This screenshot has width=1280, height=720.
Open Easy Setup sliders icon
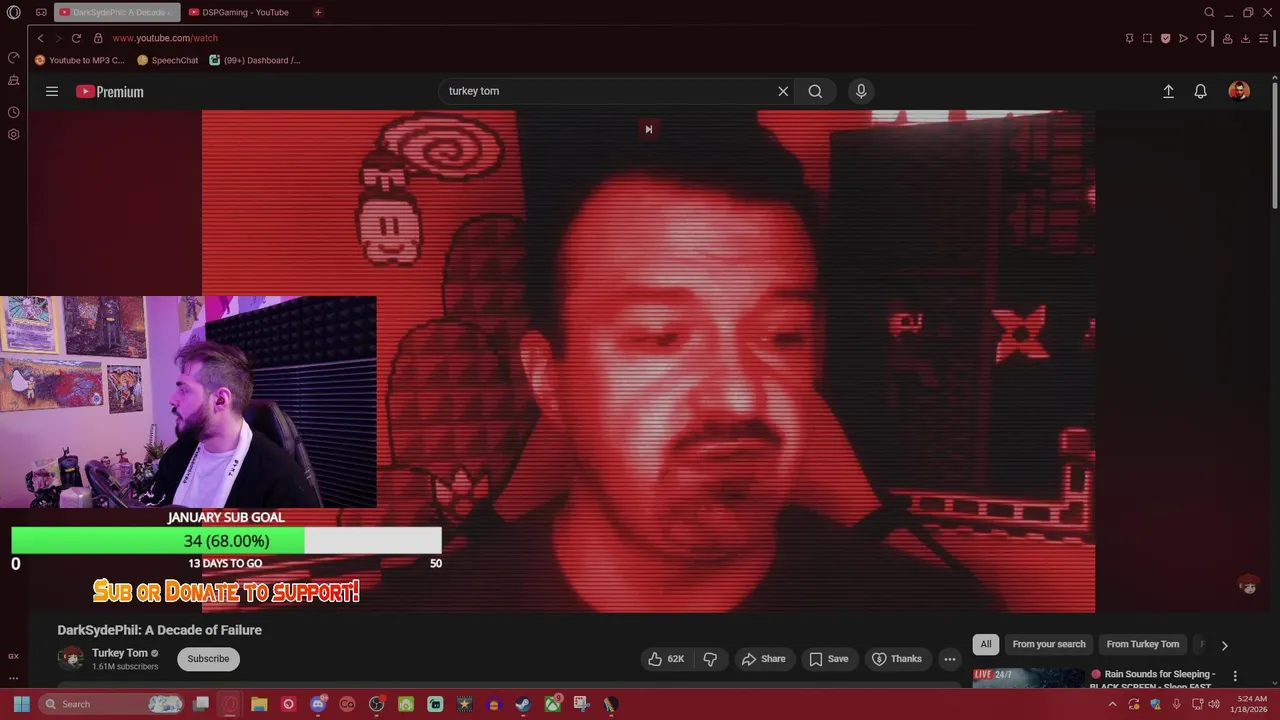coord(1263,38)
